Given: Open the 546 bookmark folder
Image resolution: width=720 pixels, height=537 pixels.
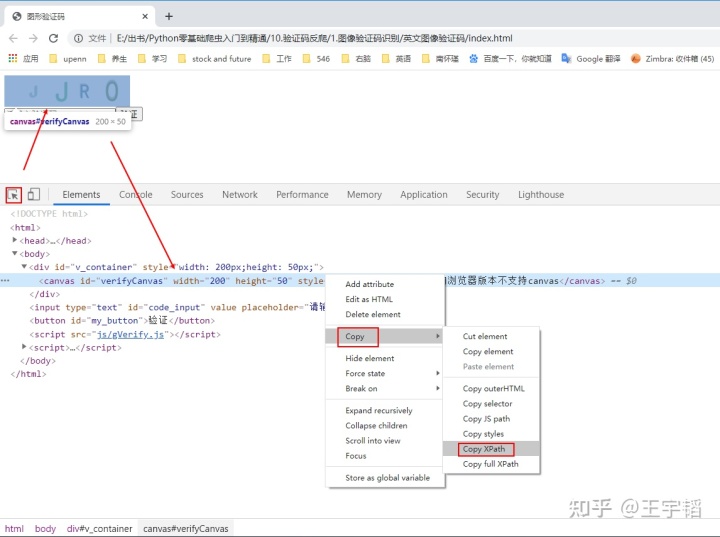Looking at the screenshot, I should 316,59.
